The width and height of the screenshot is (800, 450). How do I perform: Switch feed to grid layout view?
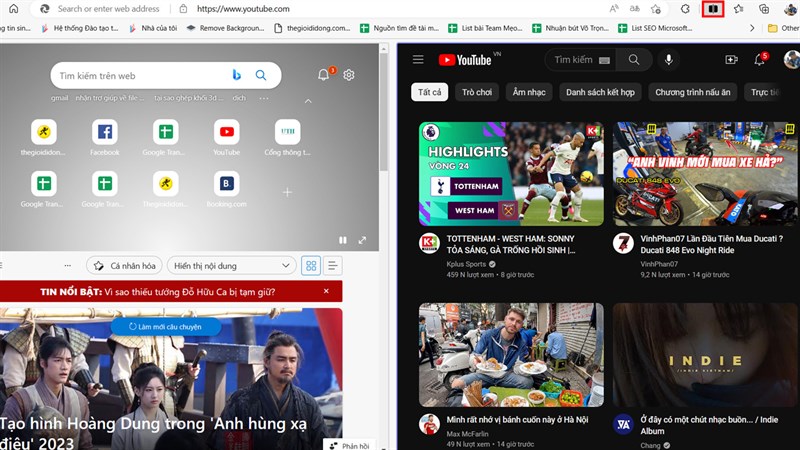click(x=311, y=265)
